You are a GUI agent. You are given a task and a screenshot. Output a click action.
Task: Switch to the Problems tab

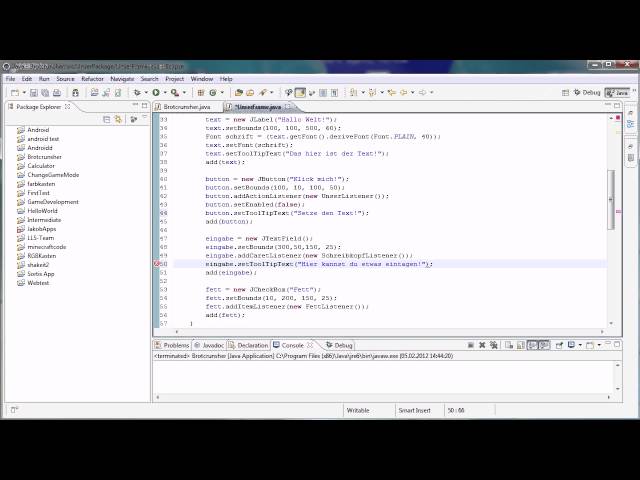point(172,345)
